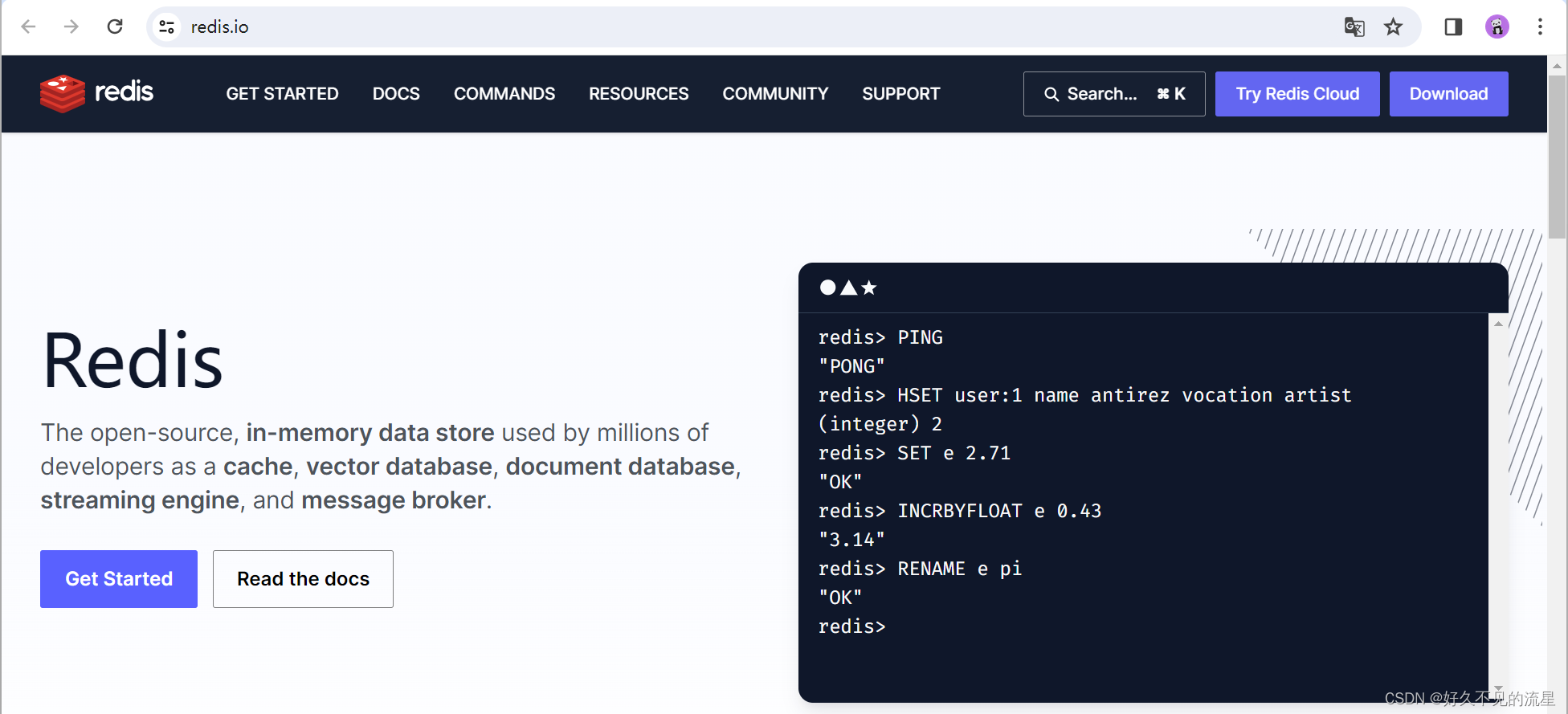Open Chrome three-dot menu

point(1540,27)
